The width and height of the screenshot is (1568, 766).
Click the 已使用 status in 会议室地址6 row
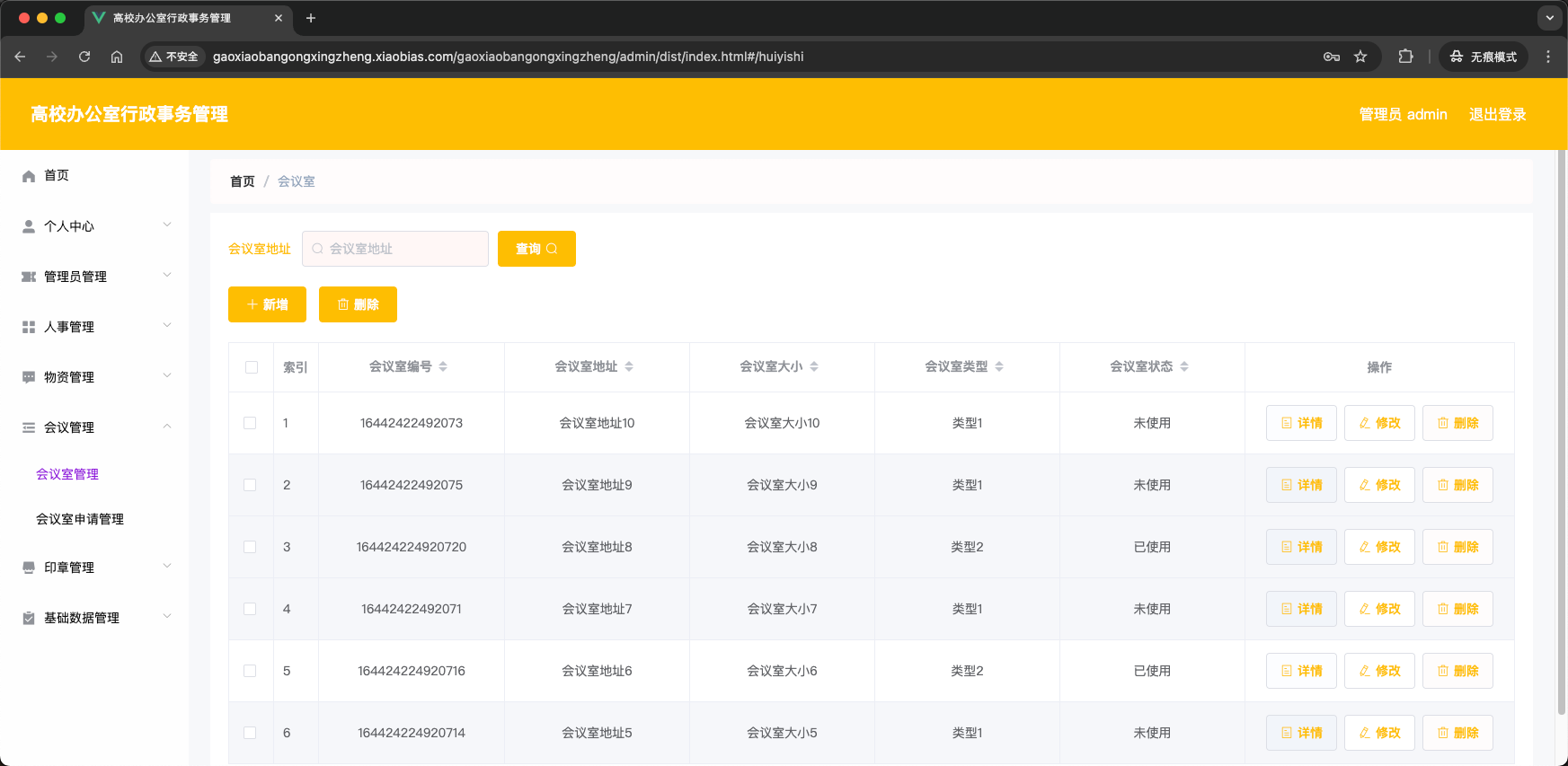click(1152, 671)
